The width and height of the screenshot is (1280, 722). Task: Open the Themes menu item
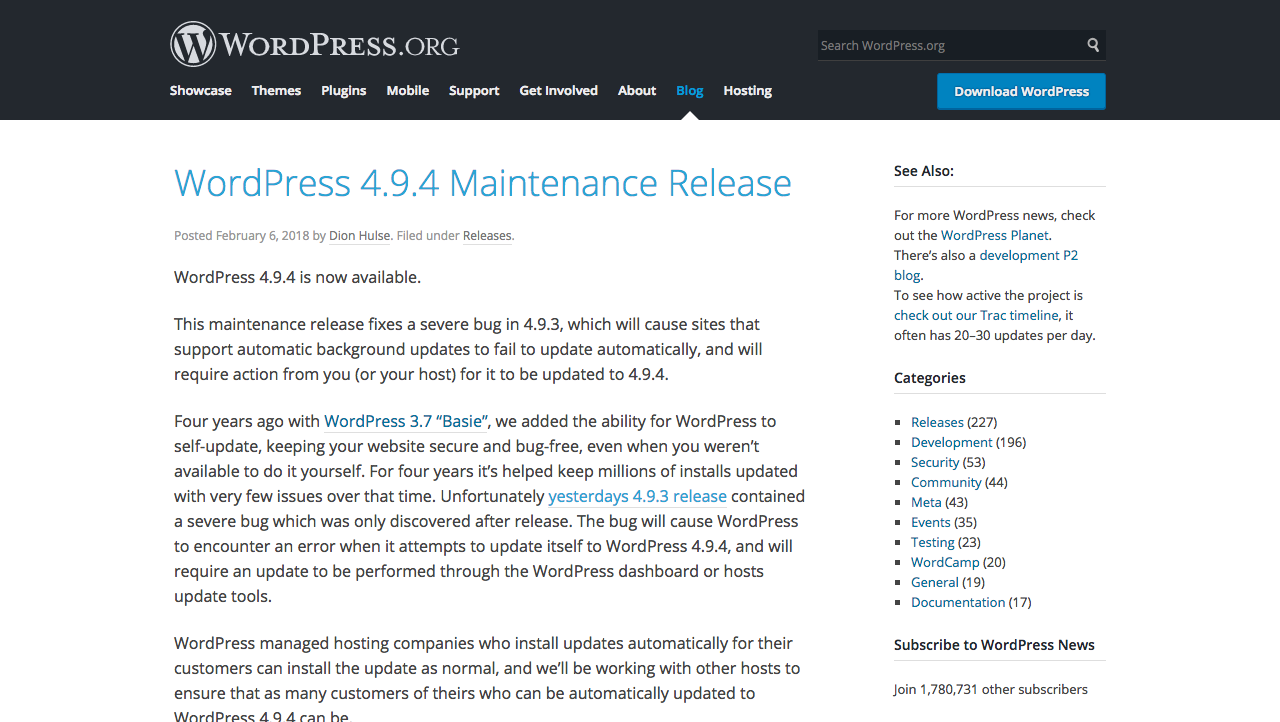[276, 90]
